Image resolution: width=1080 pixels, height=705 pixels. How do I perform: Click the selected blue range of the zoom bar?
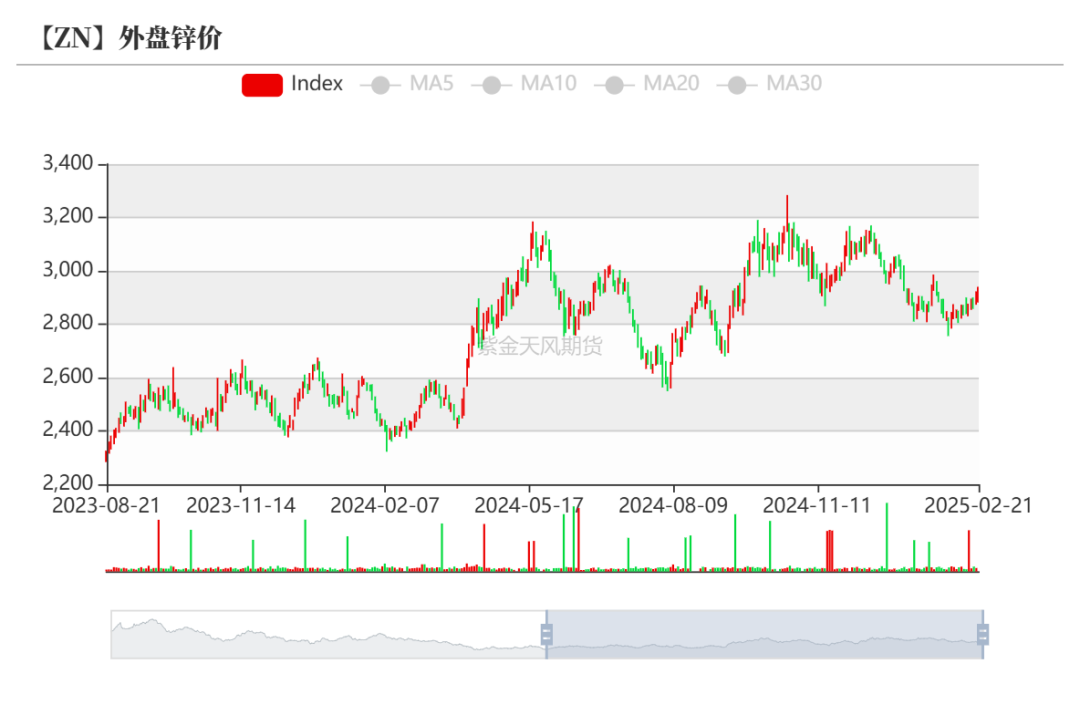[765, 634]
